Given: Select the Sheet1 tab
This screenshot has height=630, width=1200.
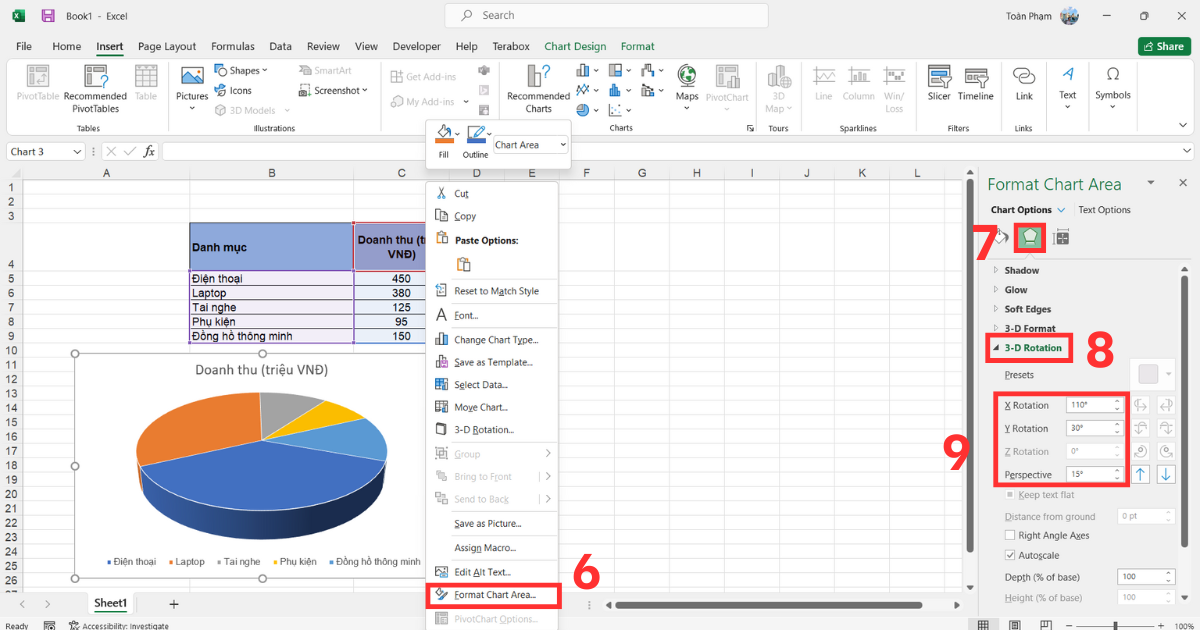Looking at the screenshot, I should click(111, 603).
